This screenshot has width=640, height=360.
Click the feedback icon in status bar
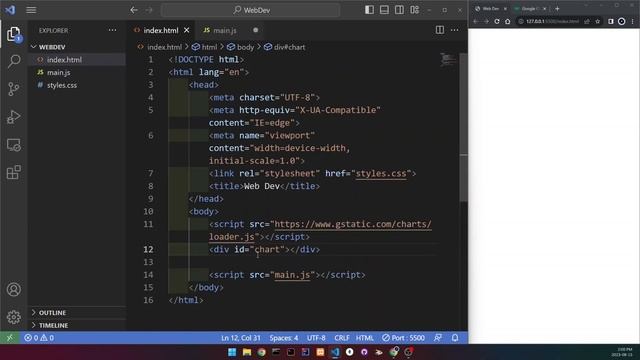(x=438, y=338)
